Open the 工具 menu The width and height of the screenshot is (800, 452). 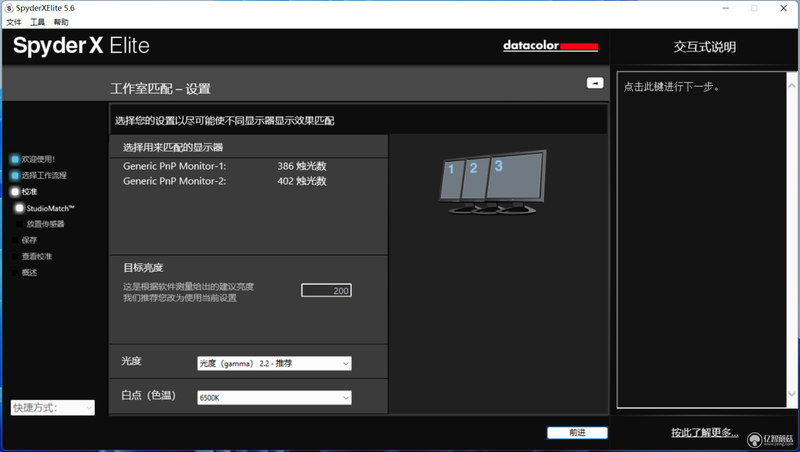click(x=37, y=22)
